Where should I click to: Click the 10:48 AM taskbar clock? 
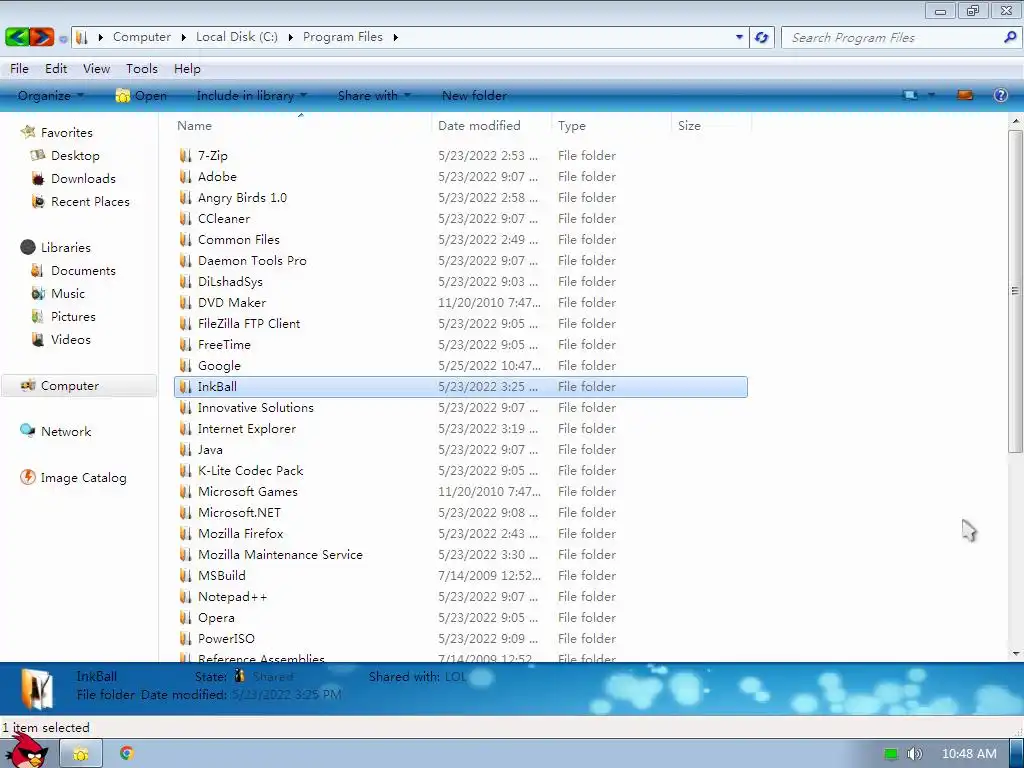coord(969,754)
